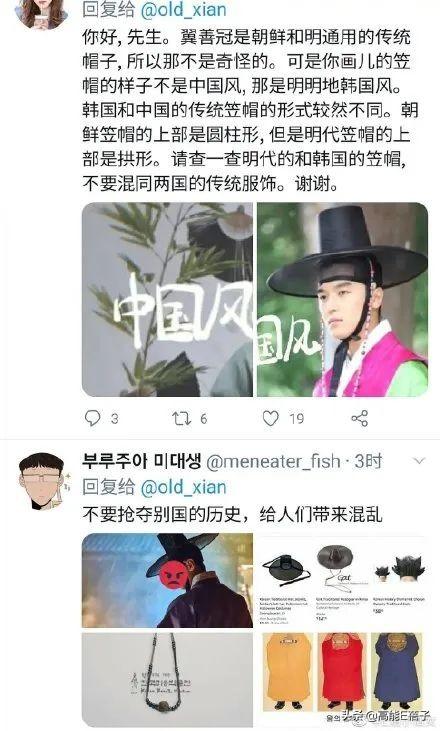Viewport: 440px width, 731px height.
Task: Open the @old_xian mention in first reply
Action: pos(183,10)
